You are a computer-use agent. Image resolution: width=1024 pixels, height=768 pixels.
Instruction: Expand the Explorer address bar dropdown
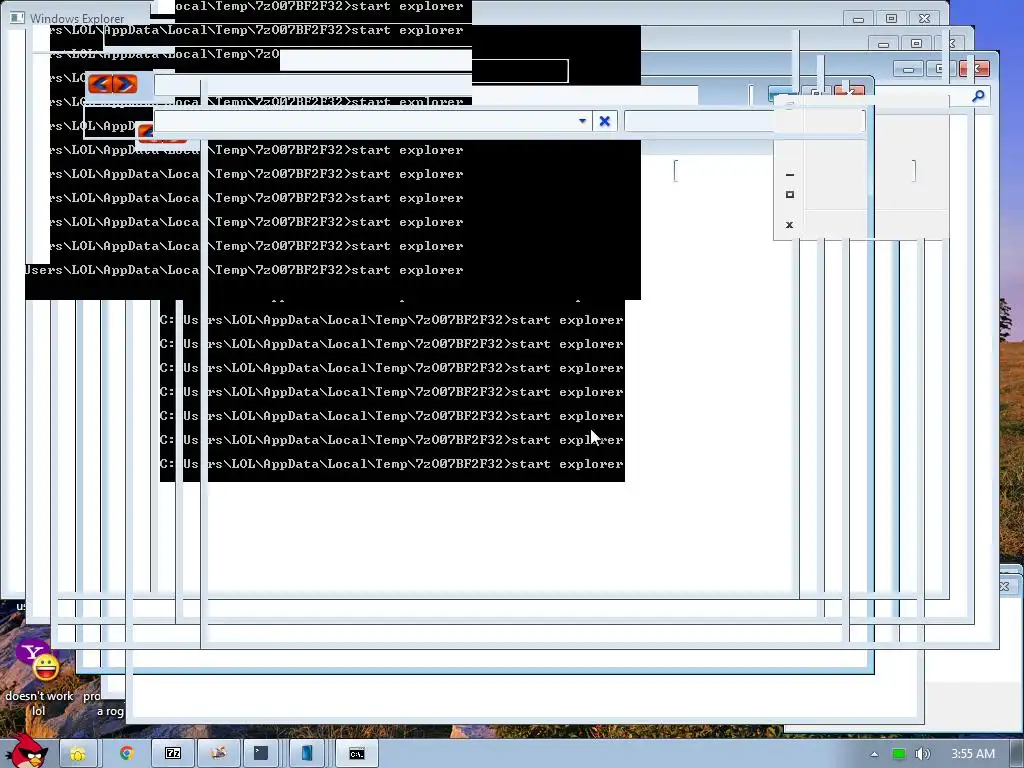582,121
